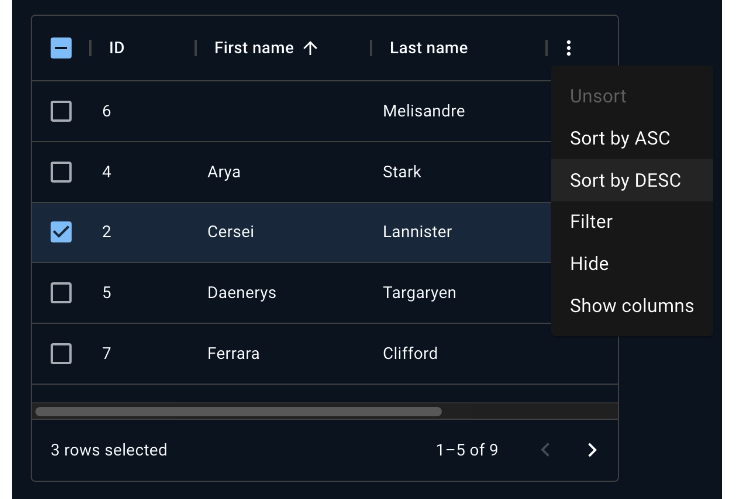Image resolution: width=741 pixels, height=499 pixels.
Task: Click the previous page arrow
Action: coord(545,450)
